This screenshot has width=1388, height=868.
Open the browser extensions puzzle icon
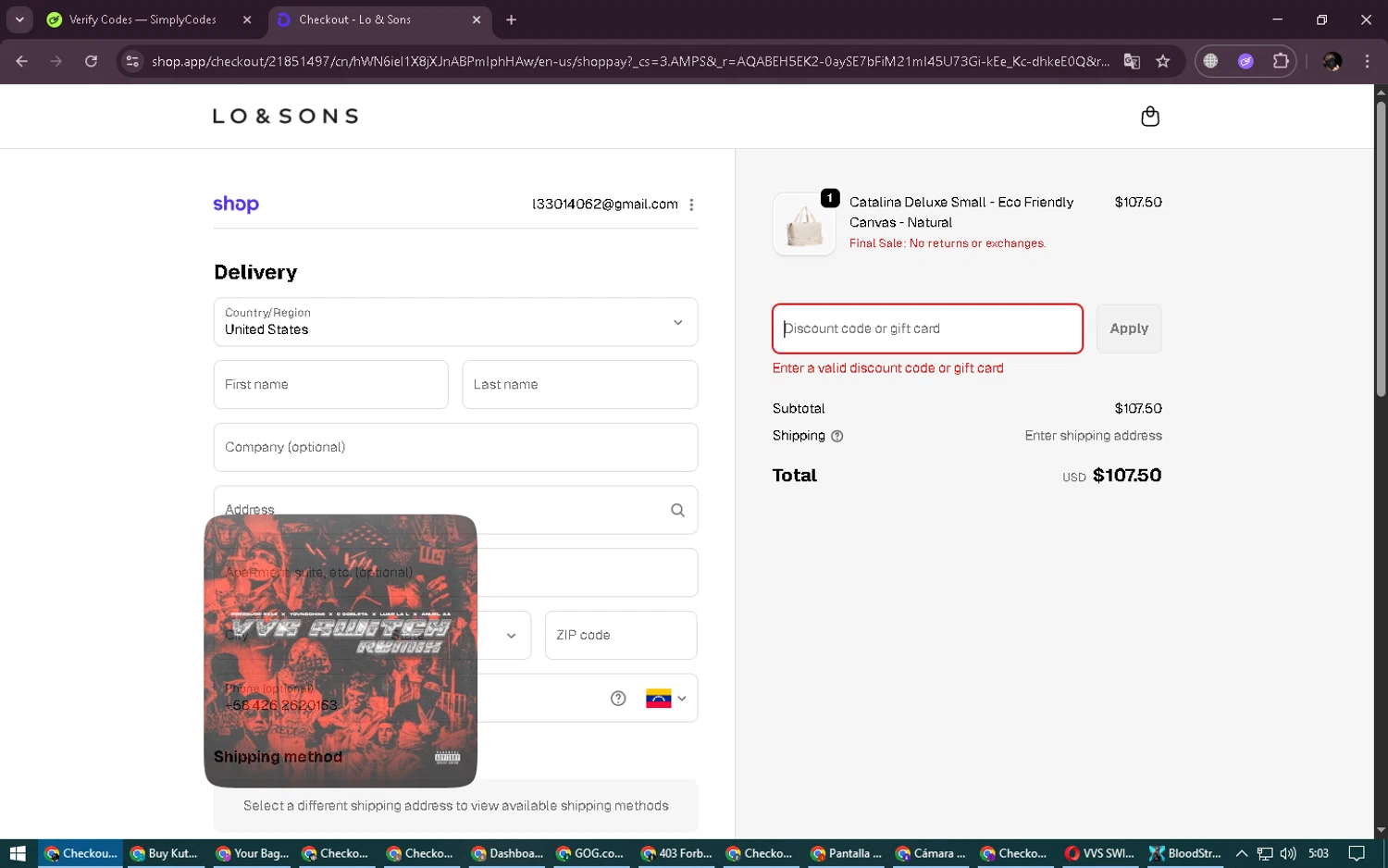click(x=1281, y=61)
